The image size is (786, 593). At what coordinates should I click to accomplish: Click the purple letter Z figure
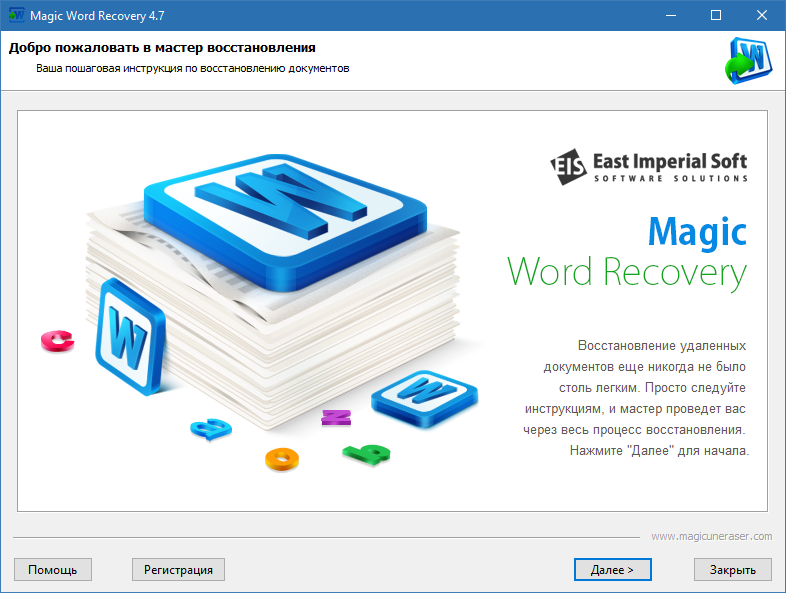click(x=336, y=418)
